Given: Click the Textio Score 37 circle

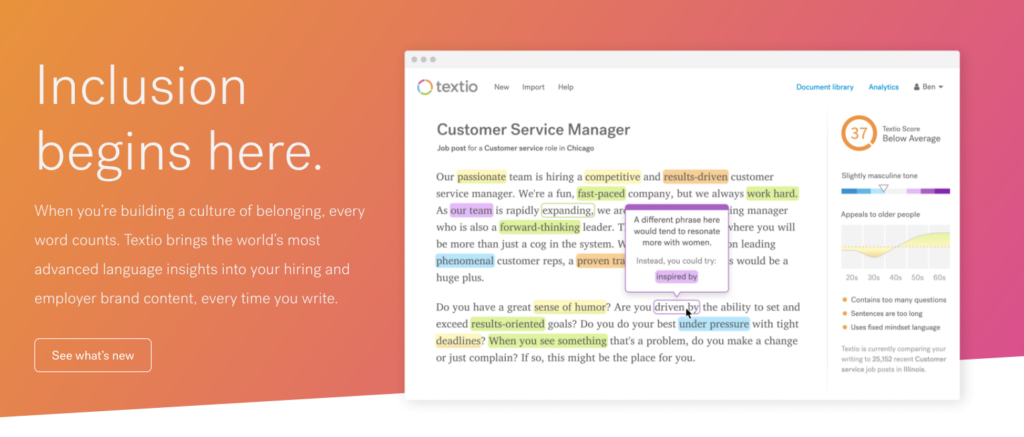Looking at the screenshot, I should pos(858,134).
